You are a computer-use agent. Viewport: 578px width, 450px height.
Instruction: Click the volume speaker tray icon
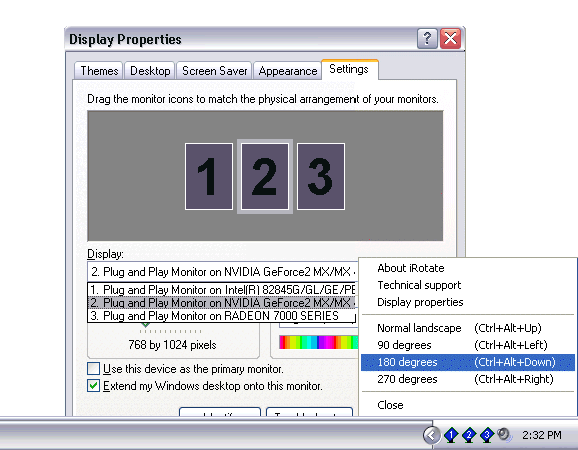click(x=503, y=435)
